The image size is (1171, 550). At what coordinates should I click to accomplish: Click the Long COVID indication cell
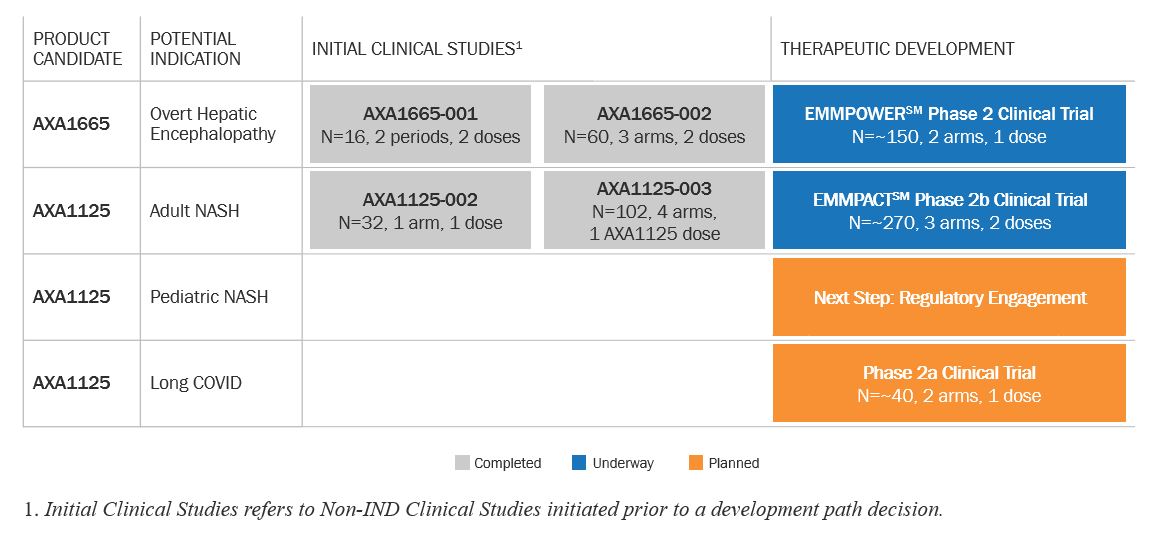click(x=196, y=383)
